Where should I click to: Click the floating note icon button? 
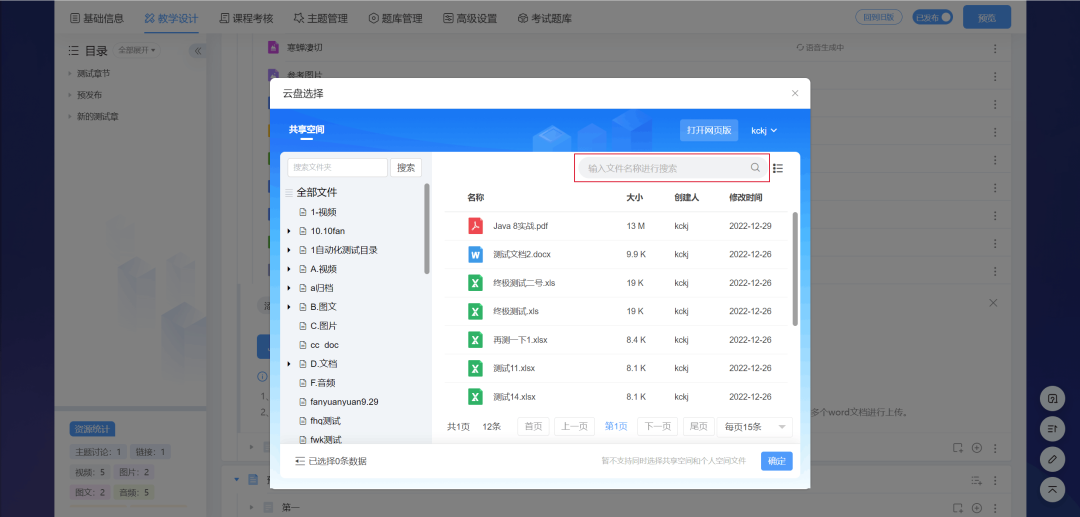point(1052,399)
